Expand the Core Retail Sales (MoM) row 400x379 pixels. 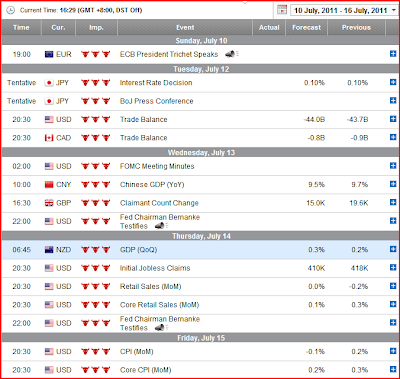pyautogui.click(x=393, y=304)
